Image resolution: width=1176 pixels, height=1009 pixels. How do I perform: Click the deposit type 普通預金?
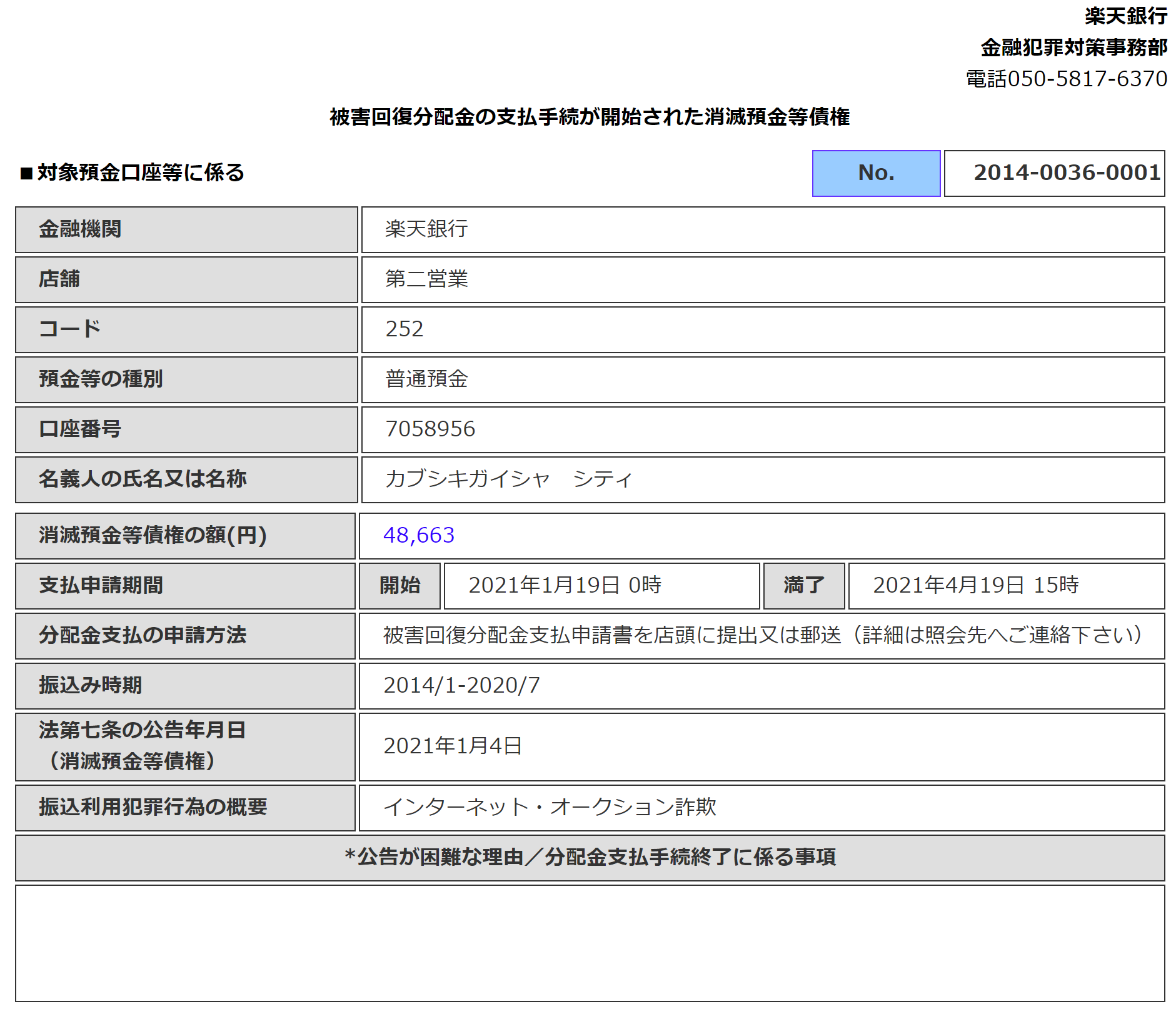tap(426, 379)
